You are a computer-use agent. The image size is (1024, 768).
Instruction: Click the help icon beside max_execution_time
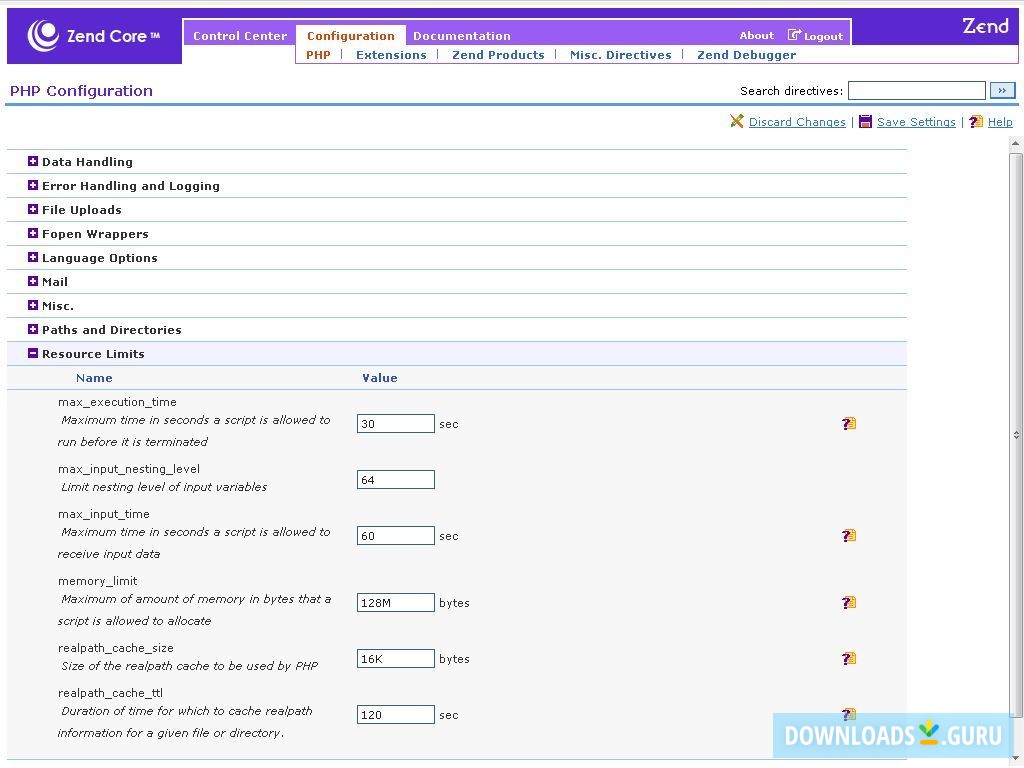click(849, 423)
